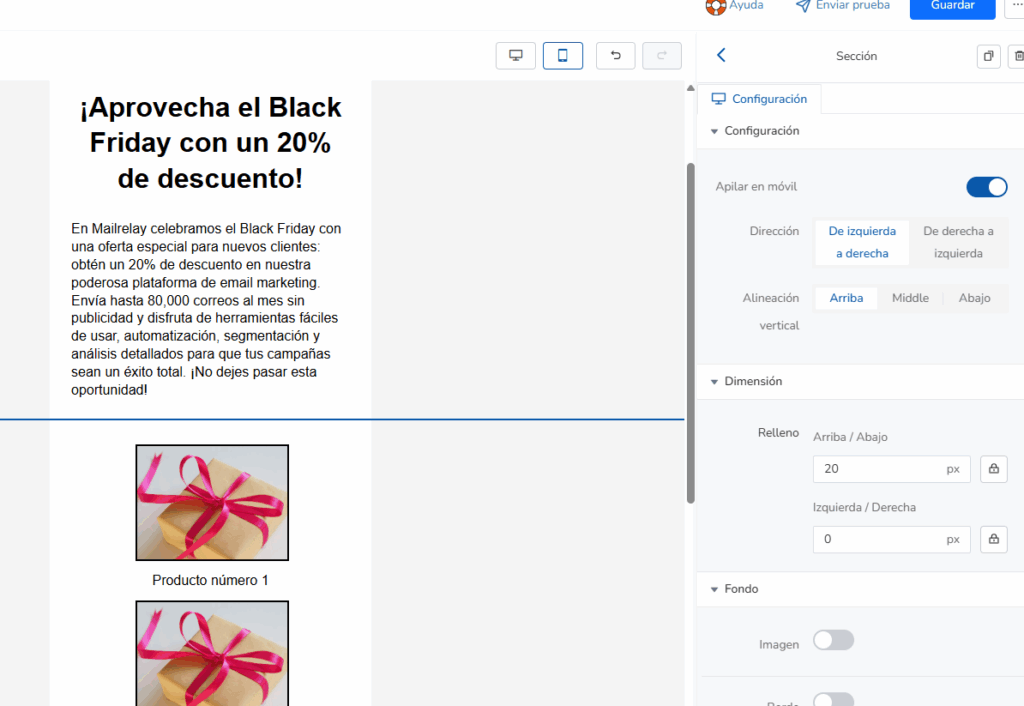Click the Redo arrow icon
The image size is (1024, 706).
pos(661,55)
